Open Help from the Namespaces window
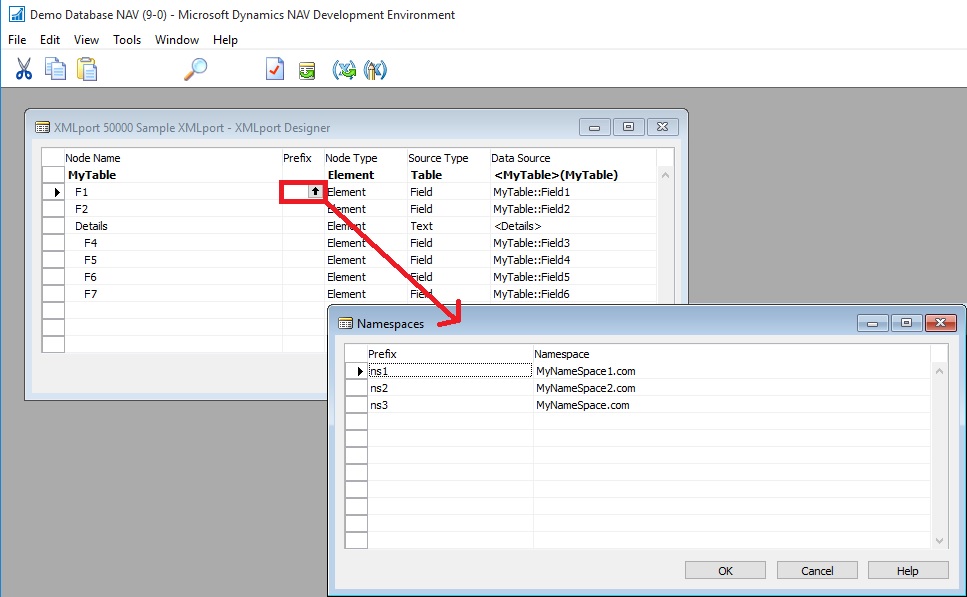 [907, 570]
